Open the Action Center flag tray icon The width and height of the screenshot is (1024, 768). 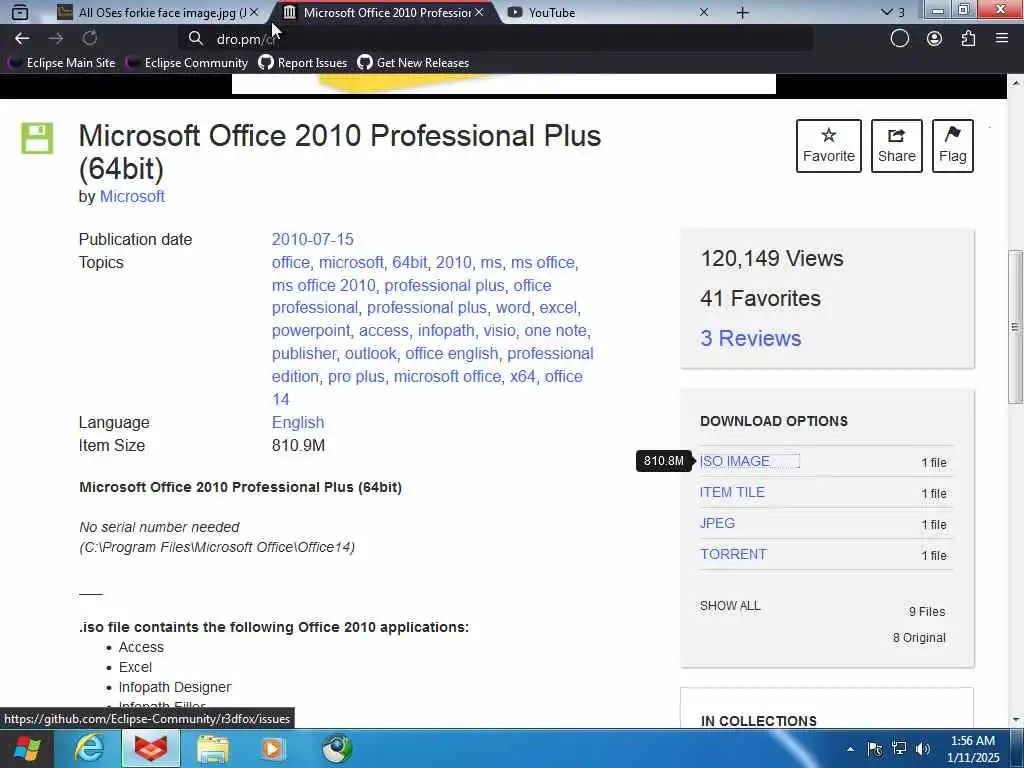(874, 749)
